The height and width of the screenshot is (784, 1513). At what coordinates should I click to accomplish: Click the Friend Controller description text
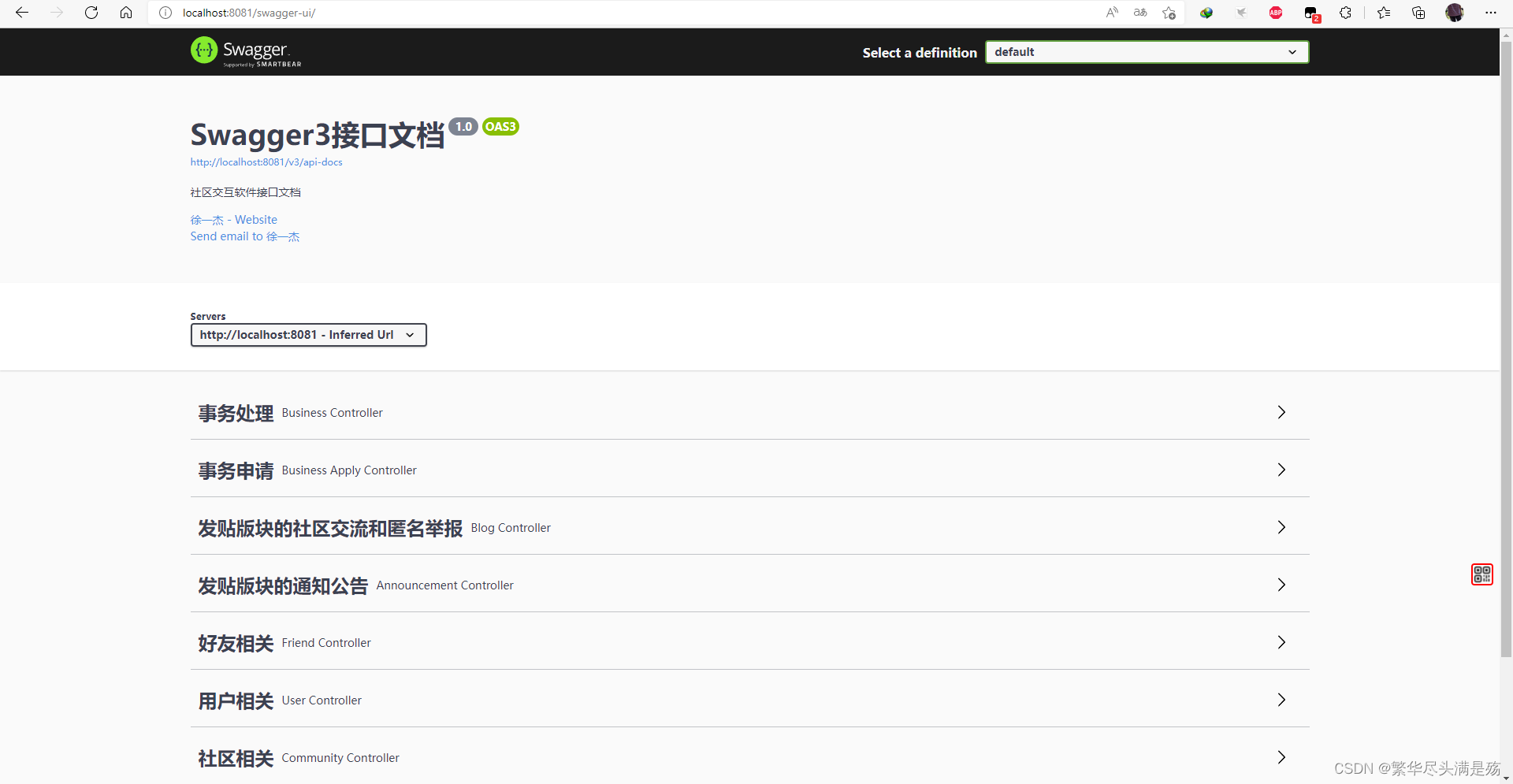click(326, 643)
